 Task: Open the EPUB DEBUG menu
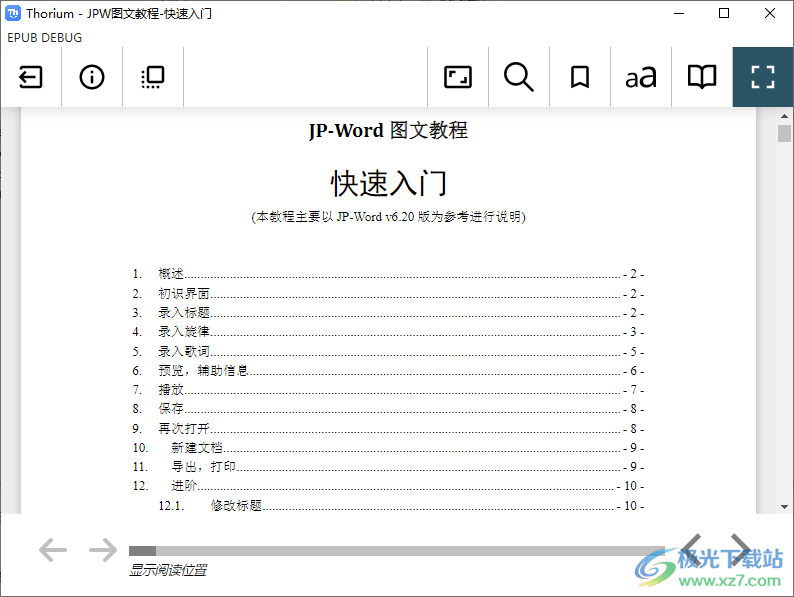coord(45,37)
